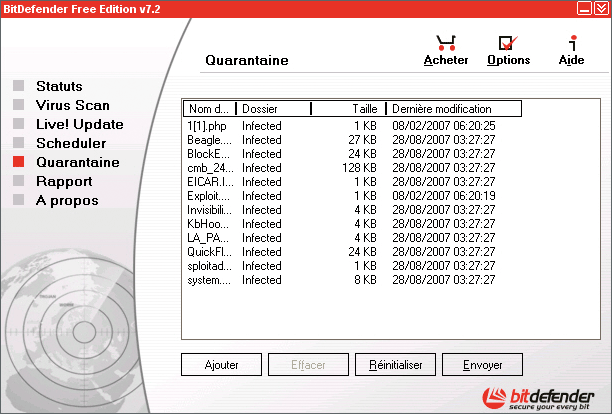Screen dimensions: 612x414
Task: Click the 128 KB size cell
Action: pyautogui.click(x=359, y=168)
